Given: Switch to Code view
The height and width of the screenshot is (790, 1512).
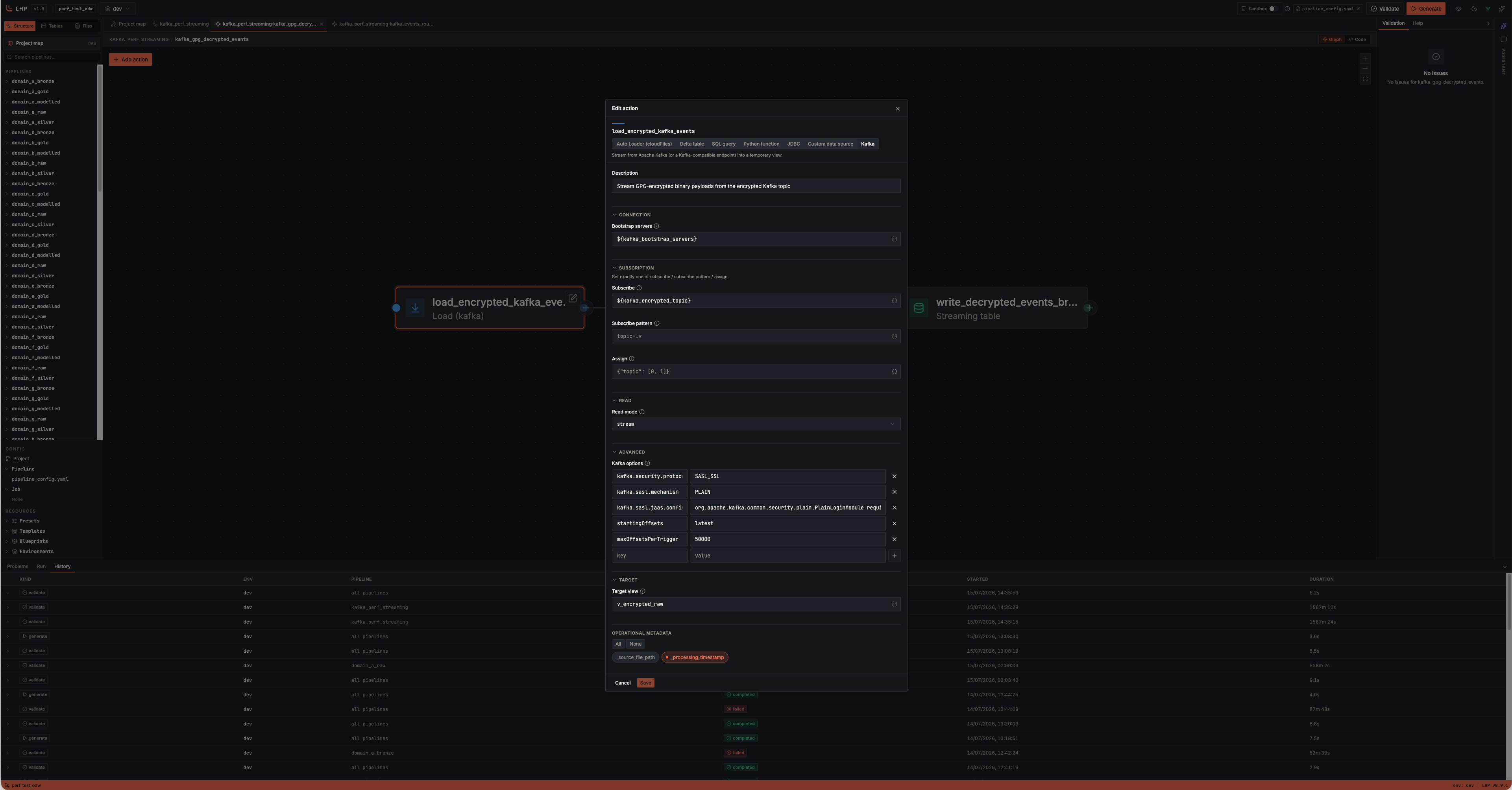Looking at the screenshot, I should [1357, 39].
